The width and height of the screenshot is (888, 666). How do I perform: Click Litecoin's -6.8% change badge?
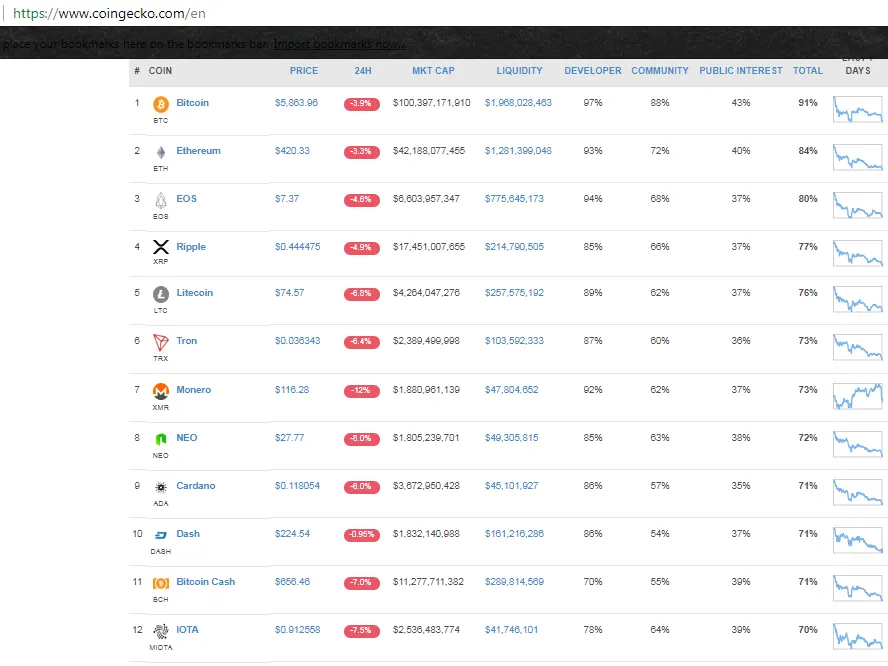[361, 293]
